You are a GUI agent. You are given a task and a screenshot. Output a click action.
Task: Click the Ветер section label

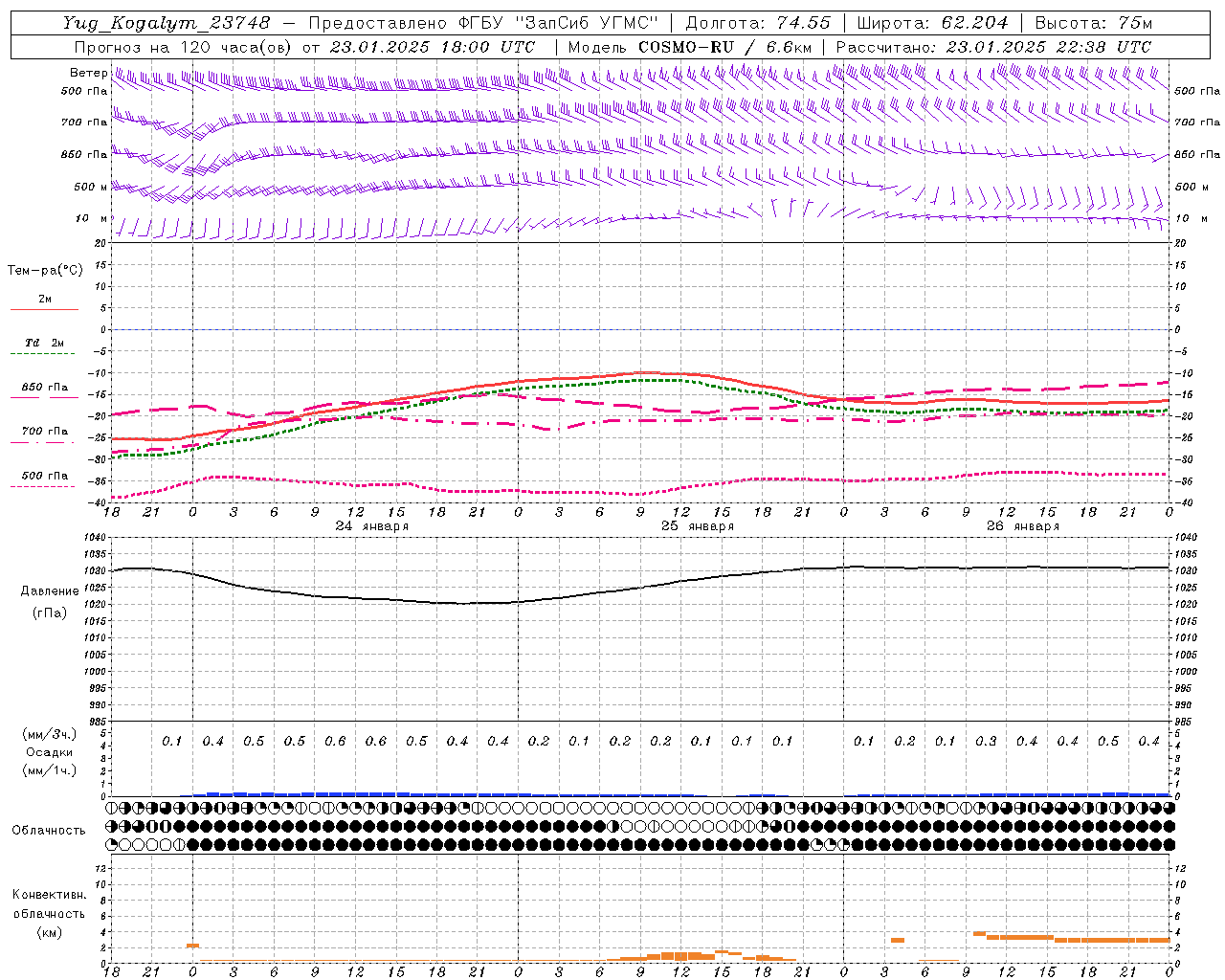[89, 73]
